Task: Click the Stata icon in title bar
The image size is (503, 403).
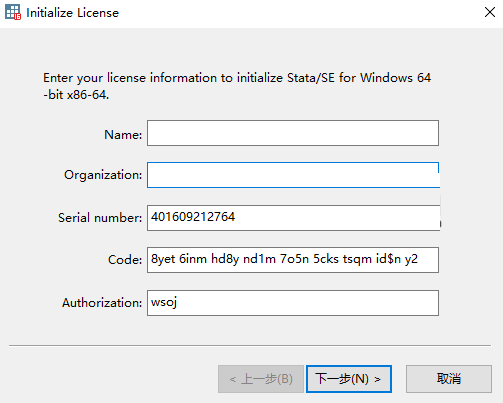Action: coord(13,12)
